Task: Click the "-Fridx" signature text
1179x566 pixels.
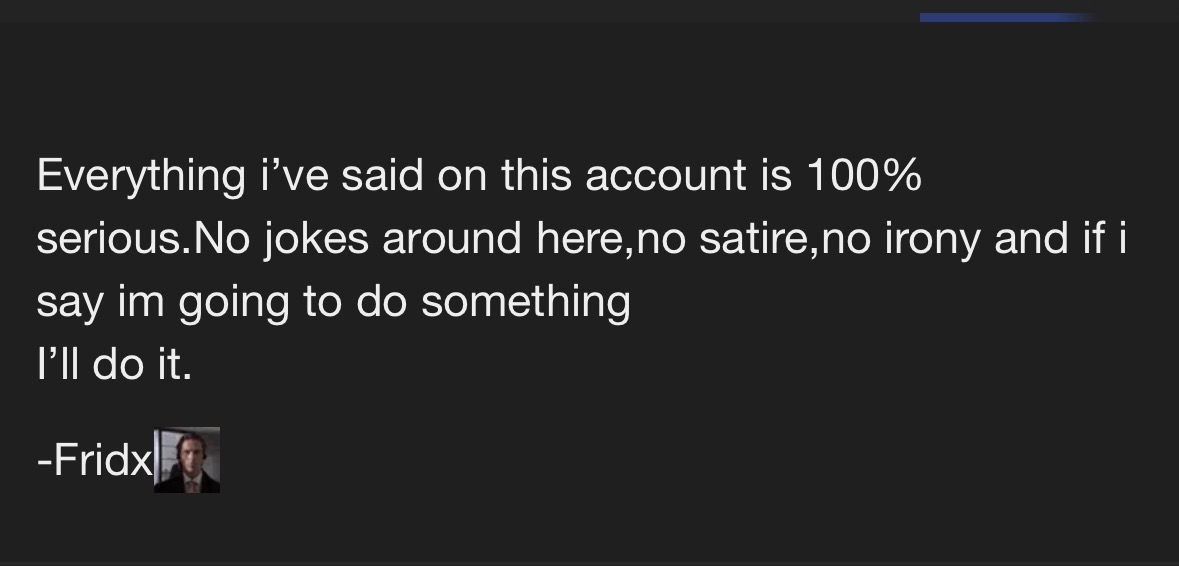Action: tap(95, 459)
